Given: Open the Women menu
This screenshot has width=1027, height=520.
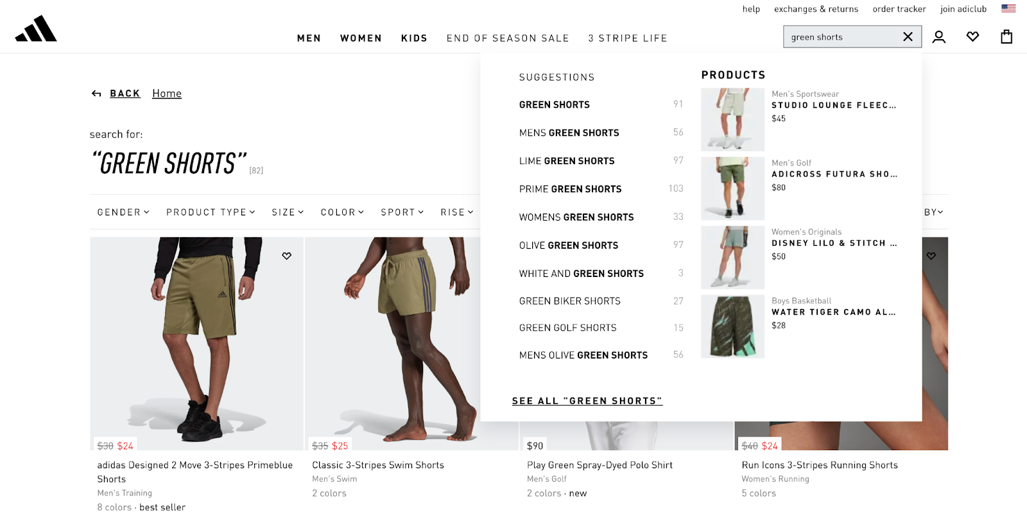Looking at the screenshot, I should [361, 38].
